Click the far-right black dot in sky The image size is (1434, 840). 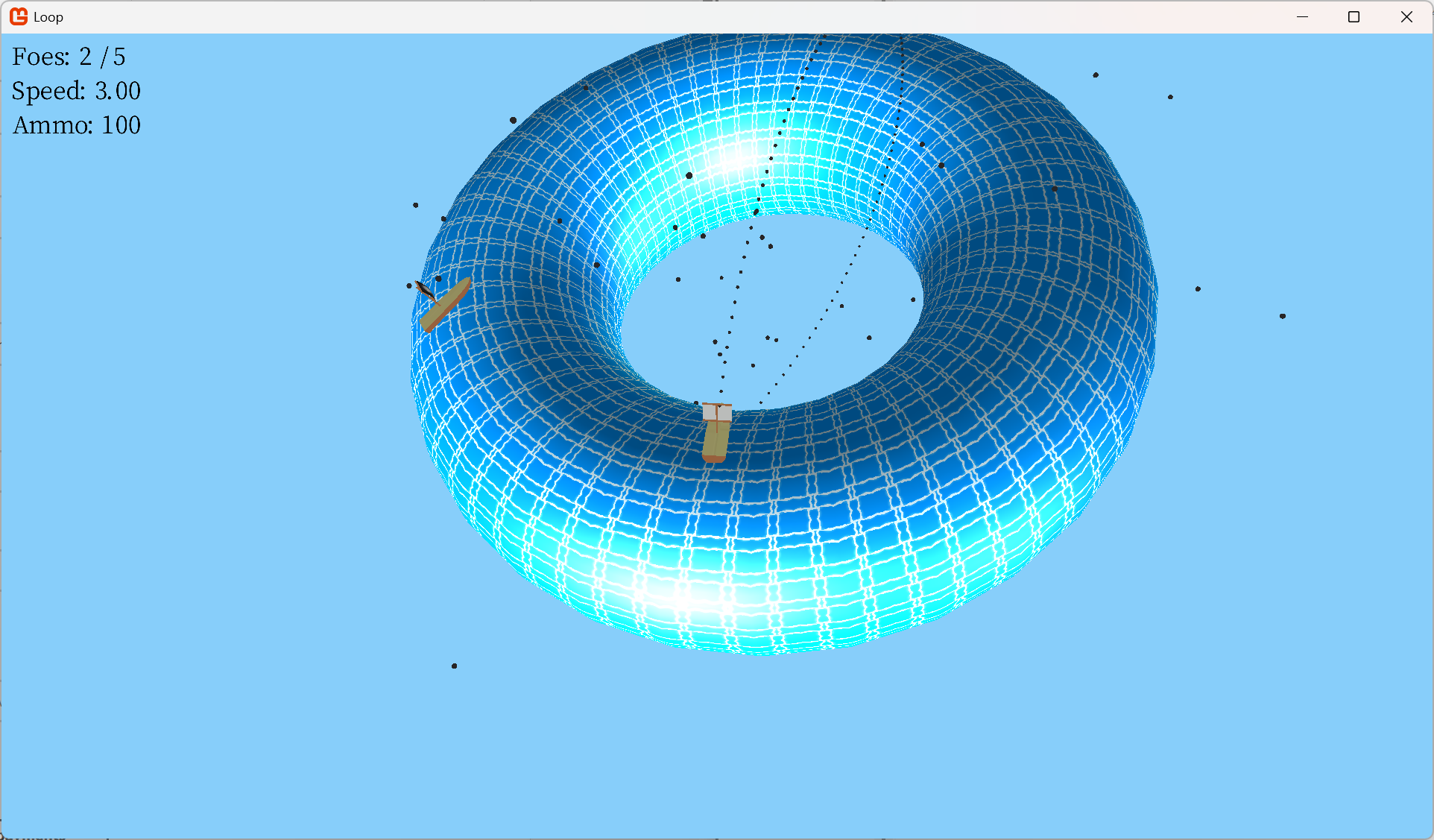pyautogui.click(x=1283, y=316)
